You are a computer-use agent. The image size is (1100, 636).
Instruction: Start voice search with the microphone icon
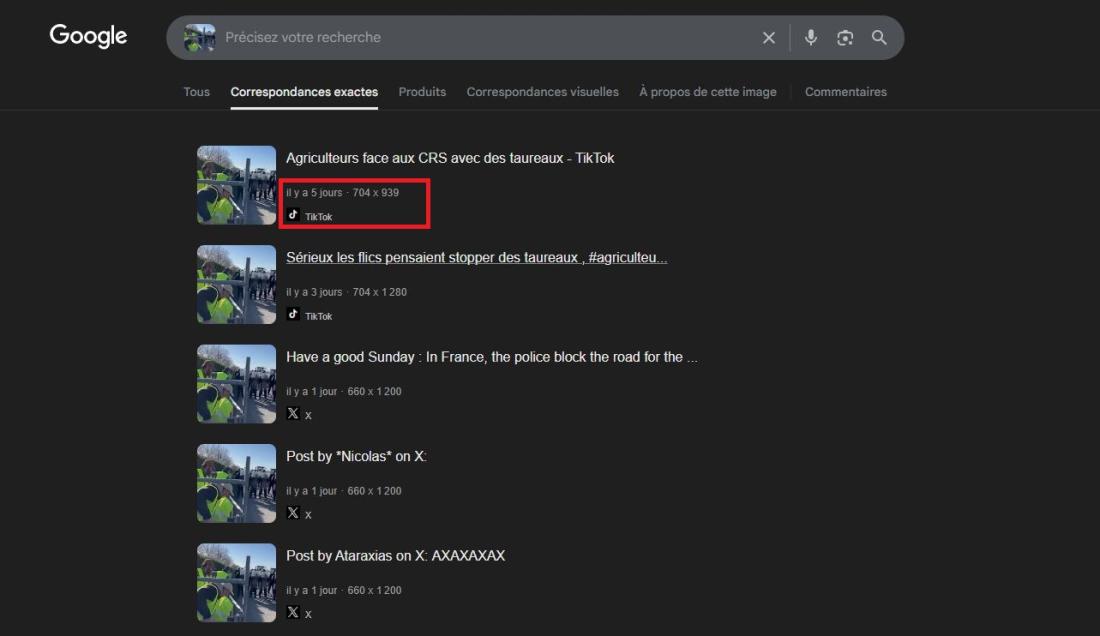pos(811,38)
